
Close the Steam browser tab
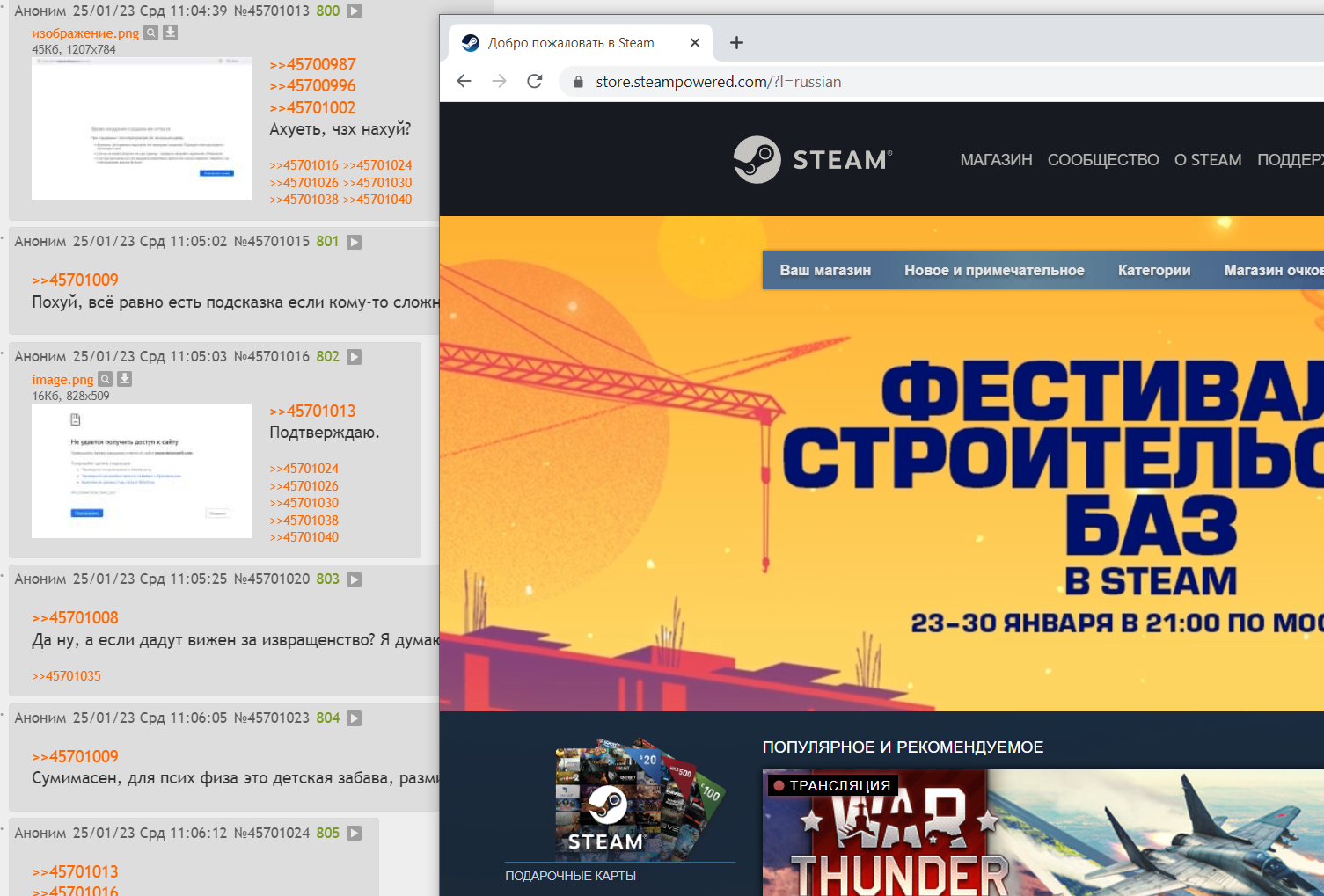695,42
